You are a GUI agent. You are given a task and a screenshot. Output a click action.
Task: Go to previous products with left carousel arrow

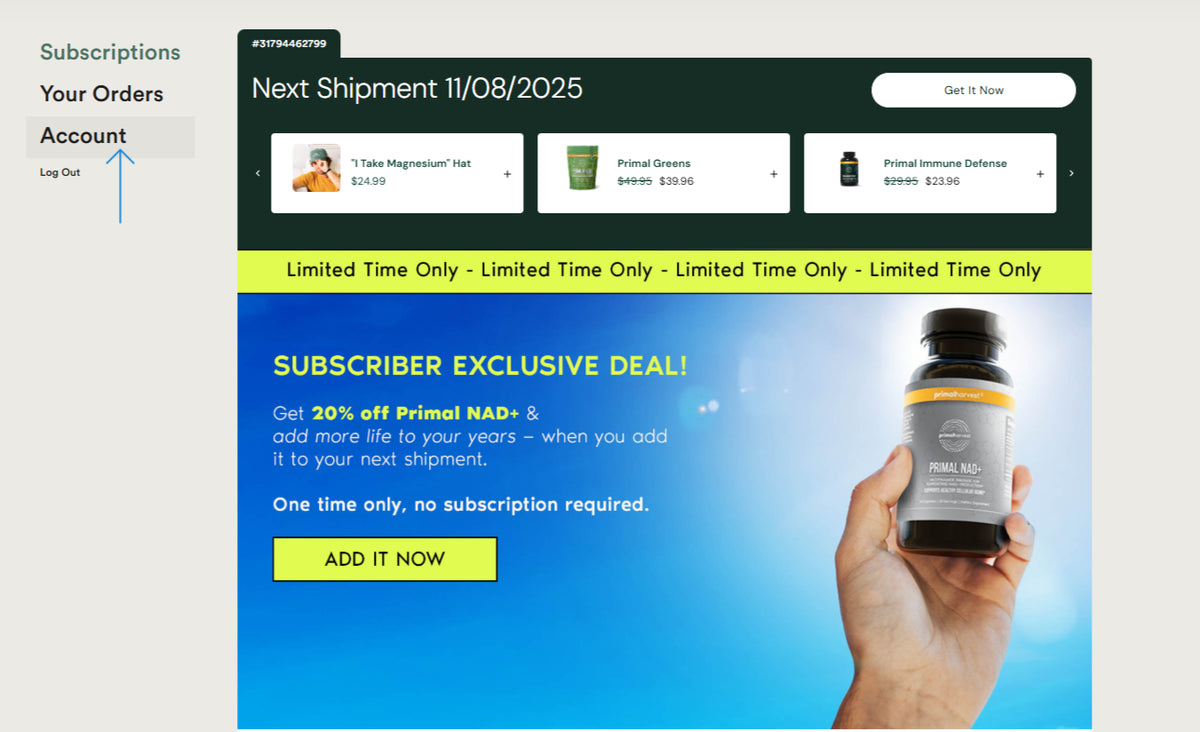tap(258, 173)
